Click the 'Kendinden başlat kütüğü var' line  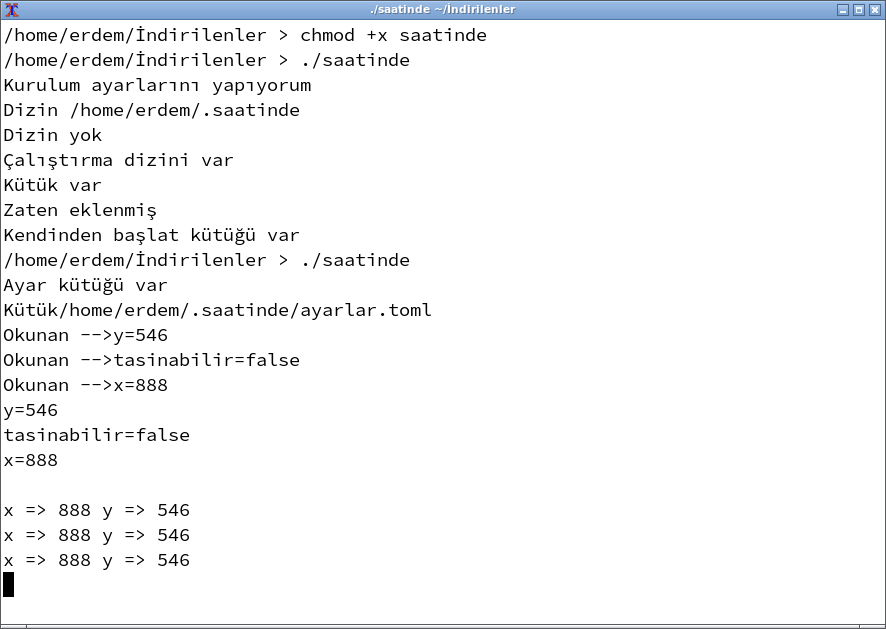151,236
